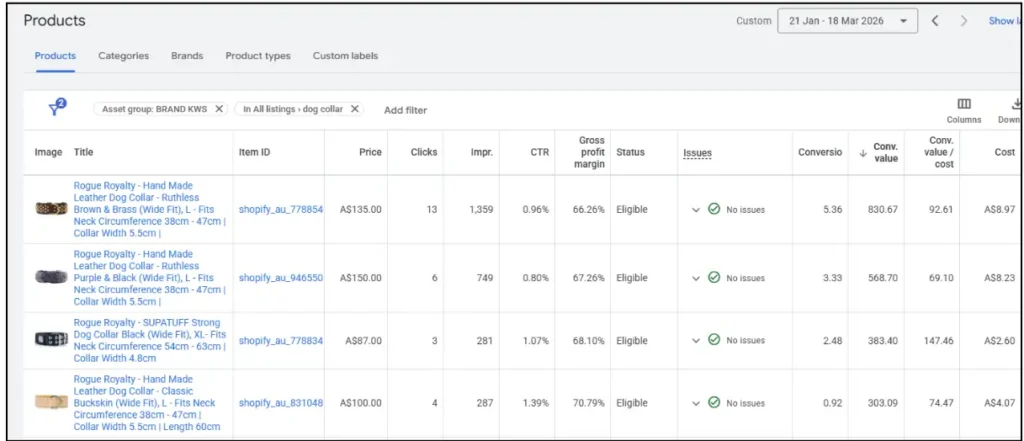Open SUPATUFF Strong Dog Collar title
The width and height of the screenshot is (1024, 441).
[150, 340]
